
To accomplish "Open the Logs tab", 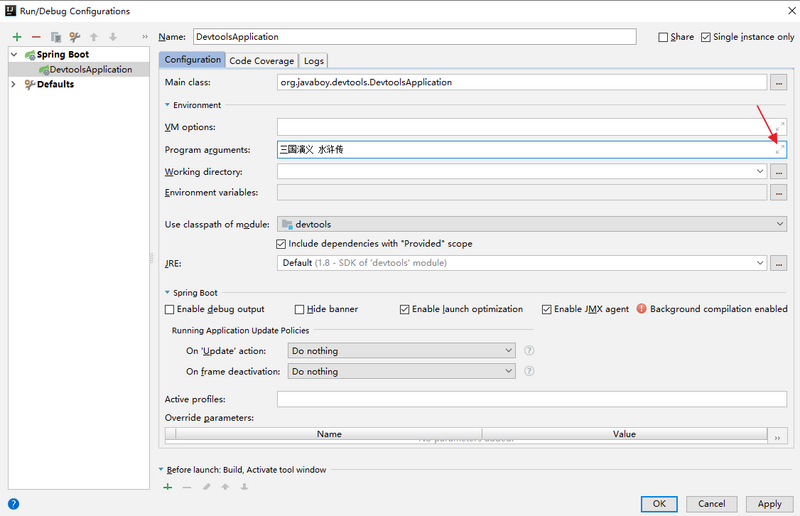I will tap(314, 61).
